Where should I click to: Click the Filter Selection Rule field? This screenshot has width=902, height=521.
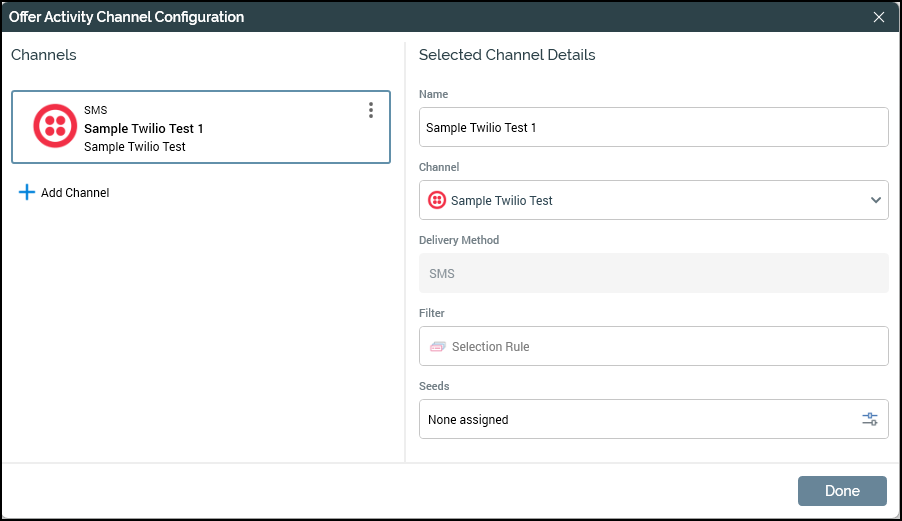click(x=652, y=347)
